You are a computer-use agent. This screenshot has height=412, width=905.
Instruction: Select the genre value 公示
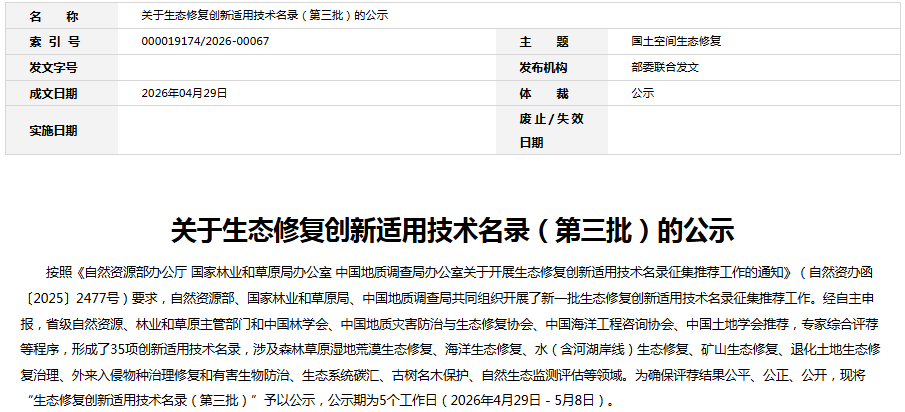coord(642,93)
